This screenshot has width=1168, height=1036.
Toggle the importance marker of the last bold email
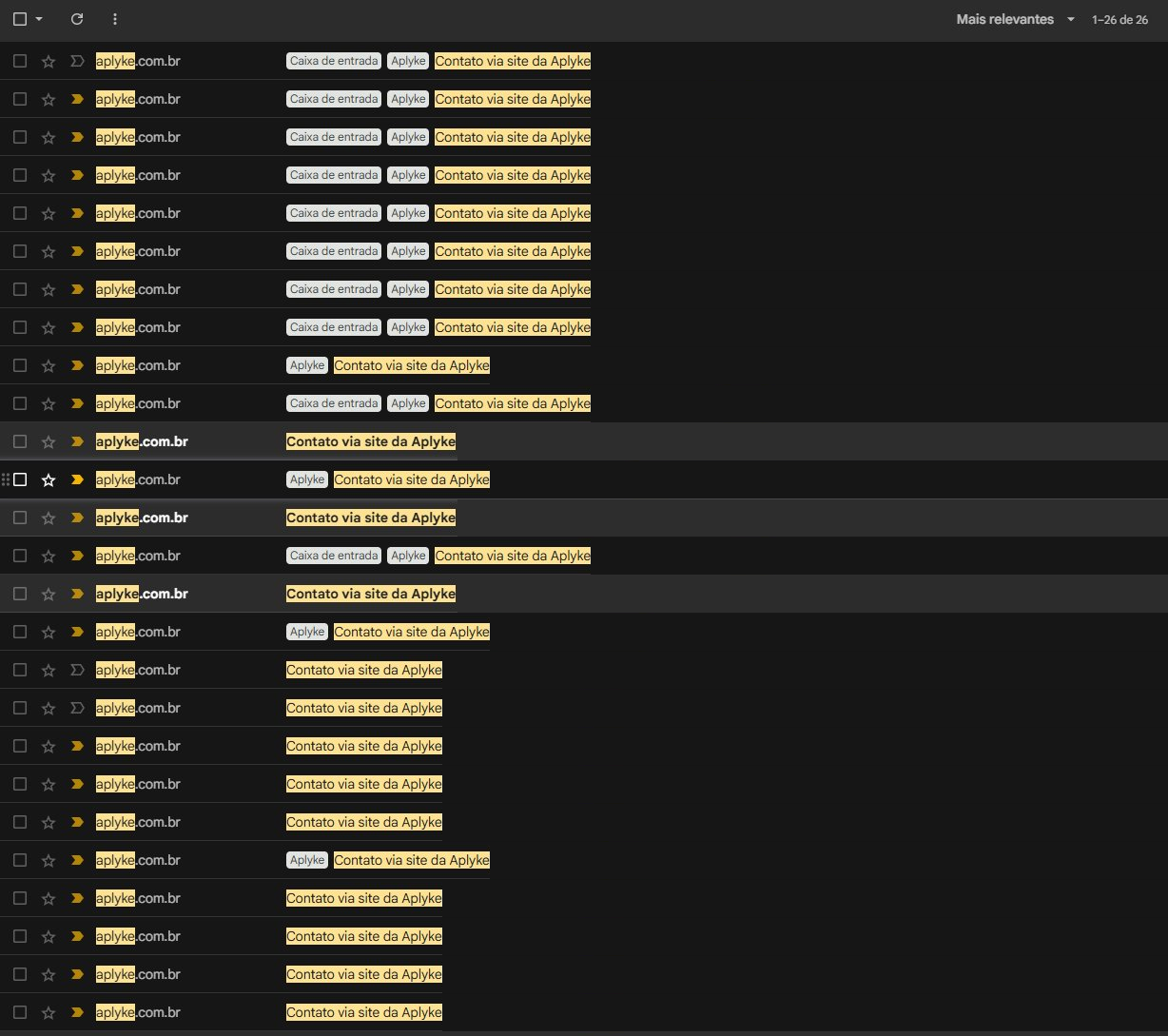pyautogui.click(x=77, y=594)
